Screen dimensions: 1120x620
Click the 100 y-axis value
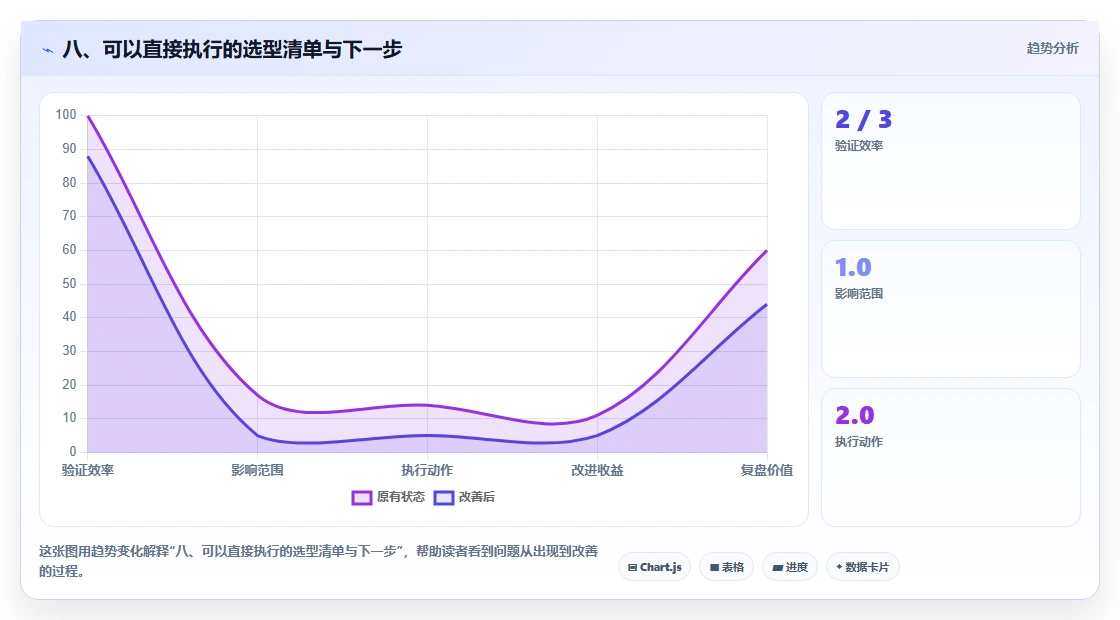(66, 114)
